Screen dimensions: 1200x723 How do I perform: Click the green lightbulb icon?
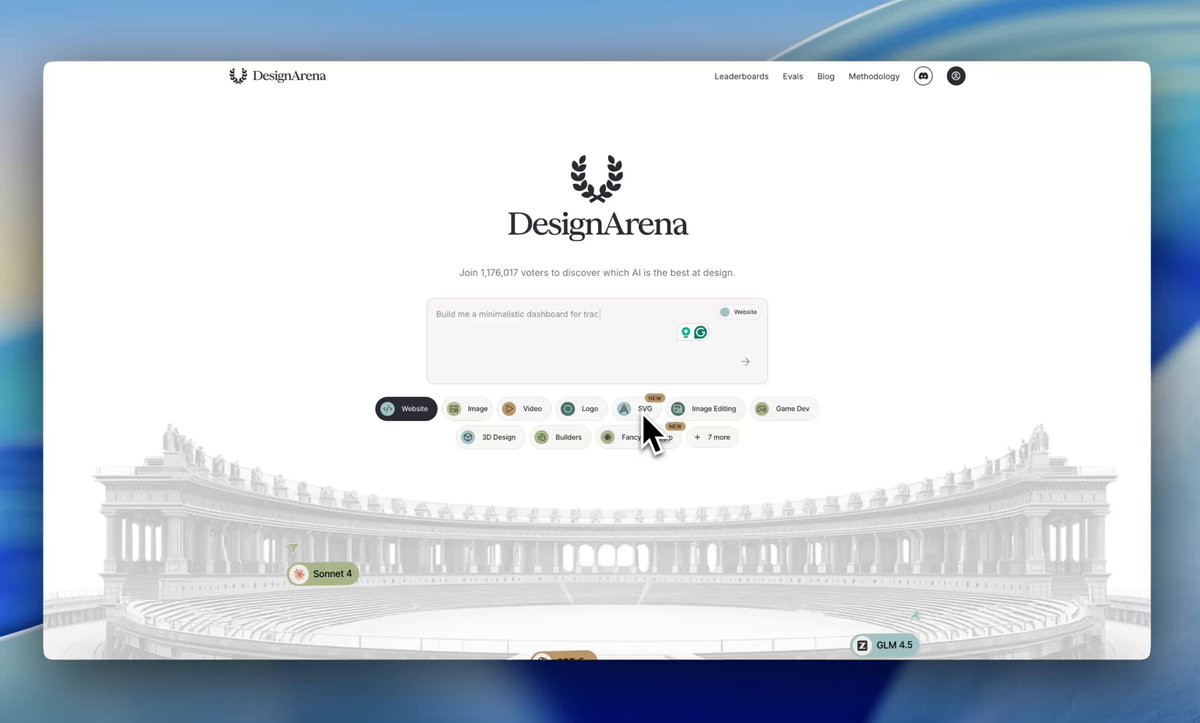[686, 332]
